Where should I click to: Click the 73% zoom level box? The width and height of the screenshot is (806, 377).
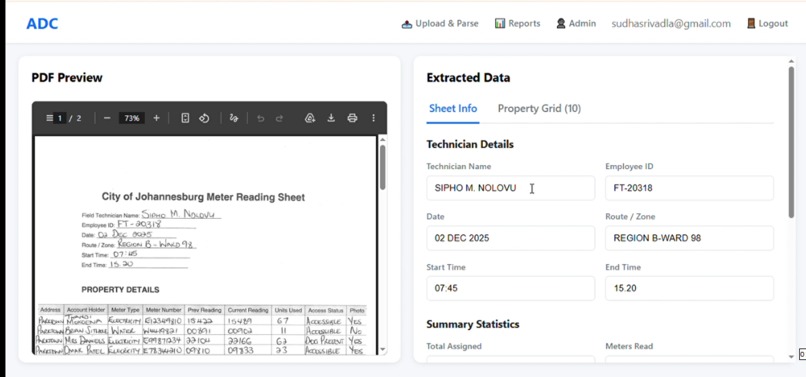point(132,118)
